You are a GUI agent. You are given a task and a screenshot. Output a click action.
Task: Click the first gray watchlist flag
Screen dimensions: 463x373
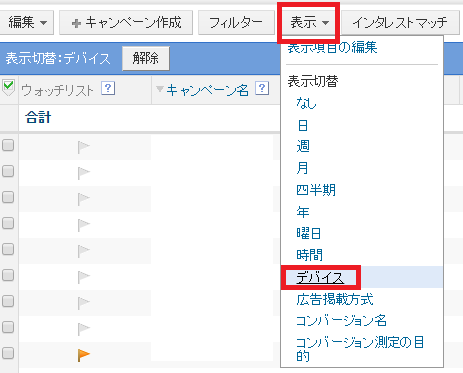[84, 147]
